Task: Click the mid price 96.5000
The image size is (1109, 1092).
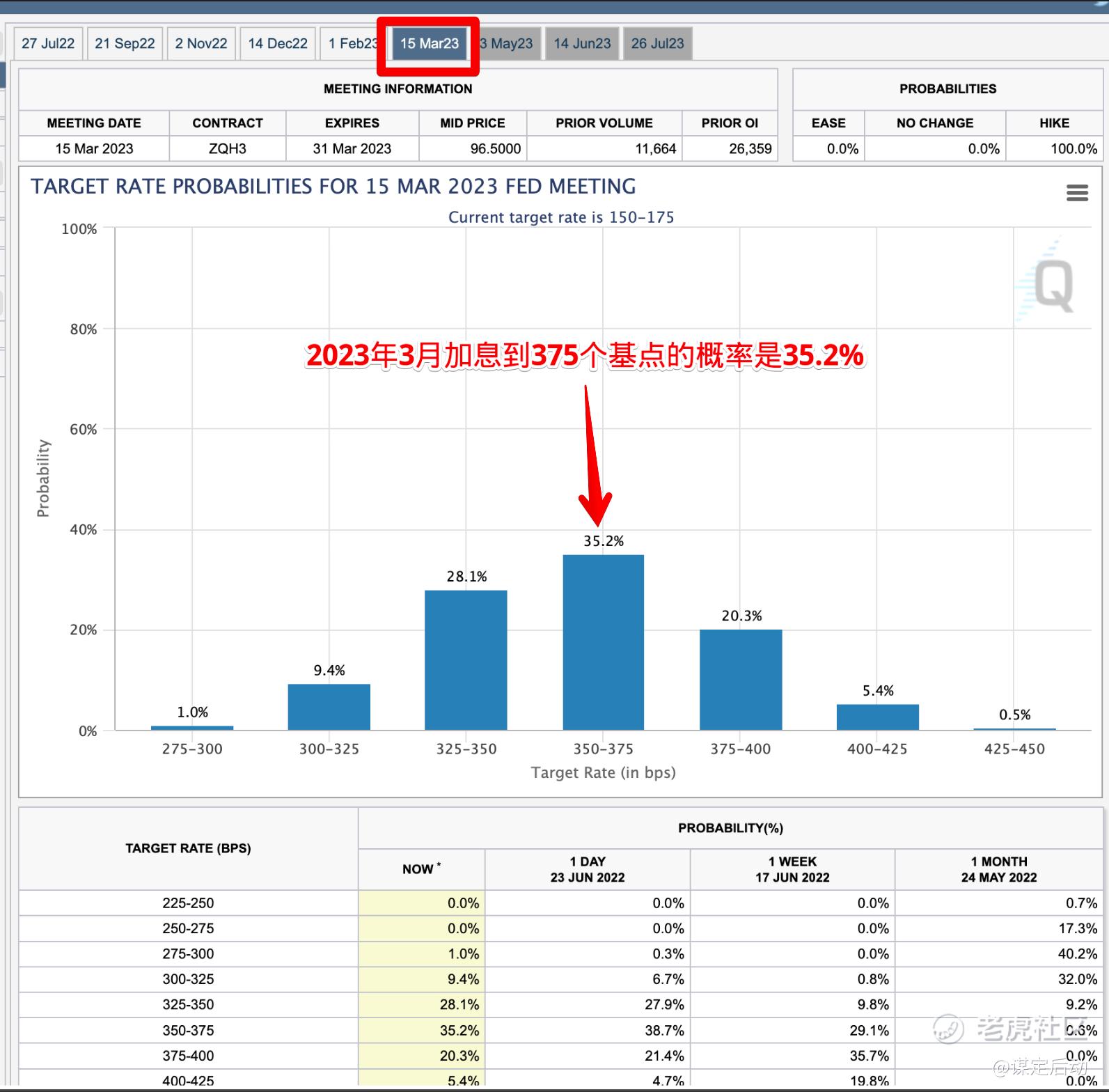Action: coord(495,148)
